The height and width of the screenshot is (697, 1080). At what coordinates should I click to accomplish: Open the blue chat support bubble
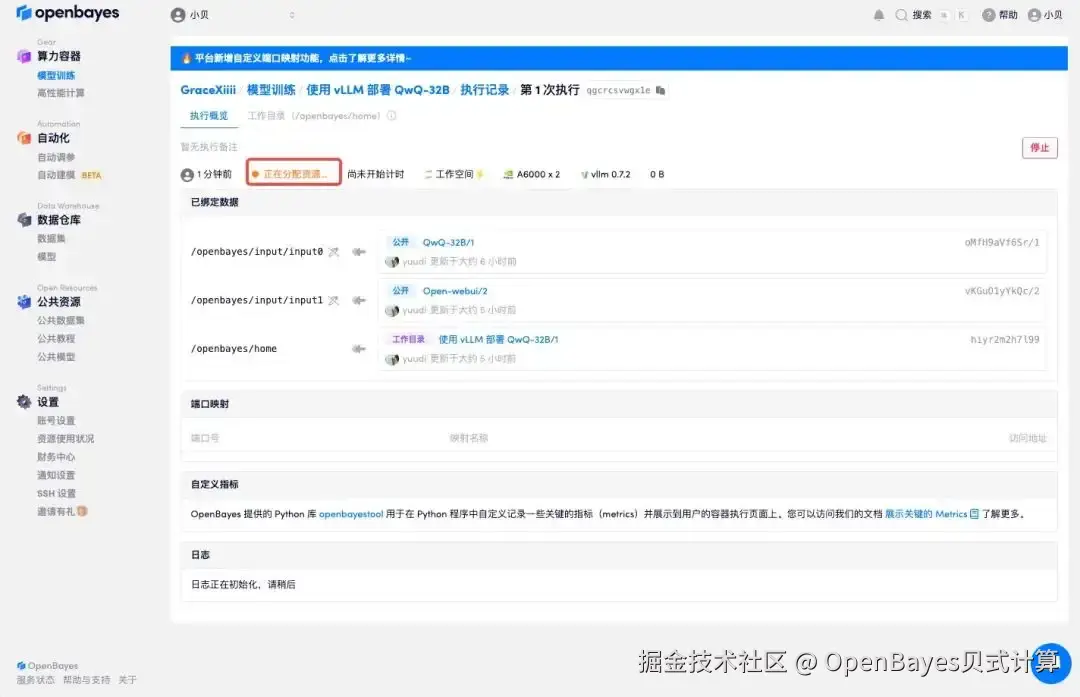pyautogui.click(x=1052, y=663)
